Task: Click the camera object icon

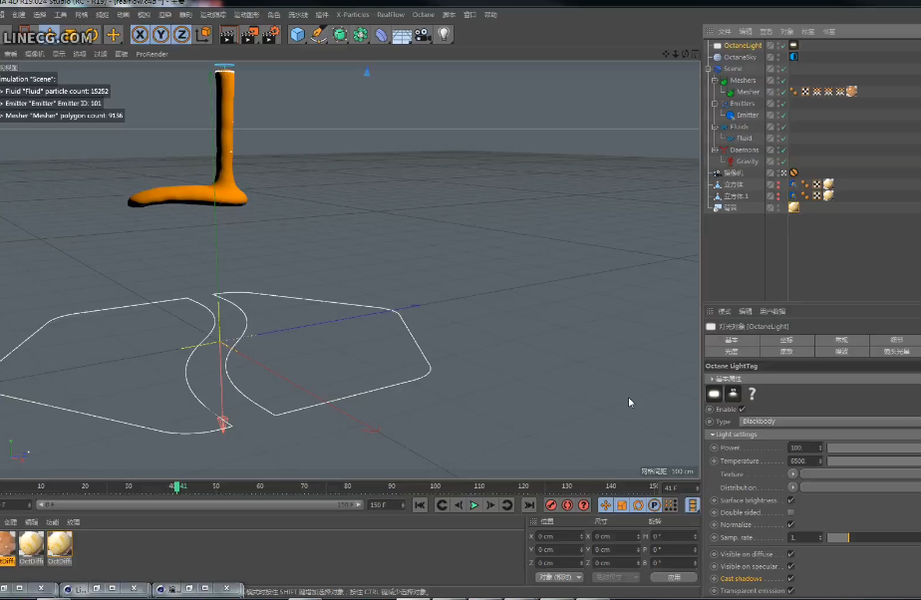Action: click(x=422, y=35)
